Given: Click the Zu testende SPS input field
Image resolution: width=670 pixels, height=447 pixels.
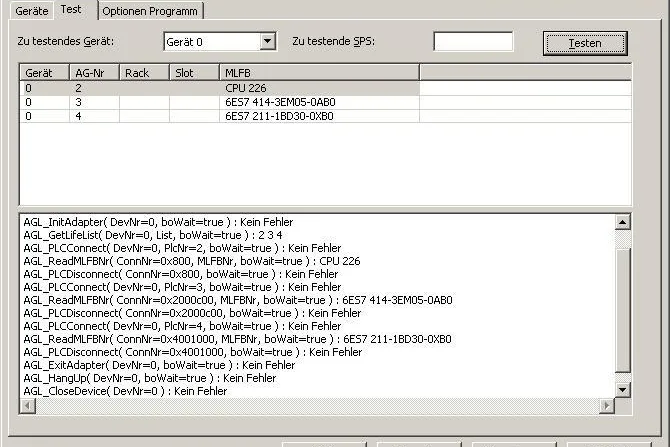Looking at the screenshot, I should pos(473,41).
